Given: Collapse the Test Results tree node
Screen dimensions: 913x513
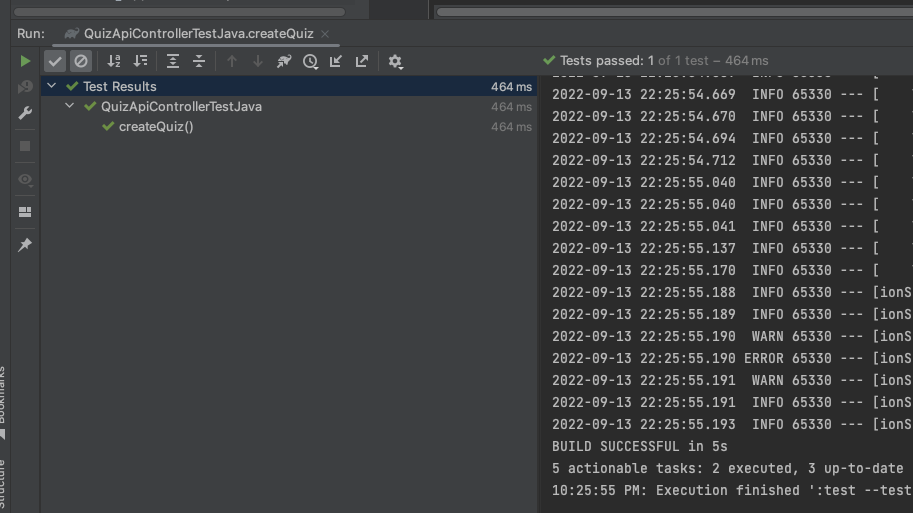Looking at the screenshot, I should coord(52,86).
